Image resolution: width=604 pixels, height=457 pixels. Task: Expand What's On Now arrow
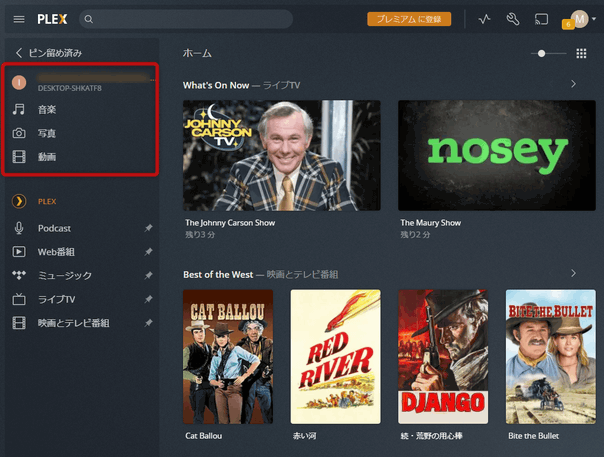pyautogui.click(x=574, y=84)
